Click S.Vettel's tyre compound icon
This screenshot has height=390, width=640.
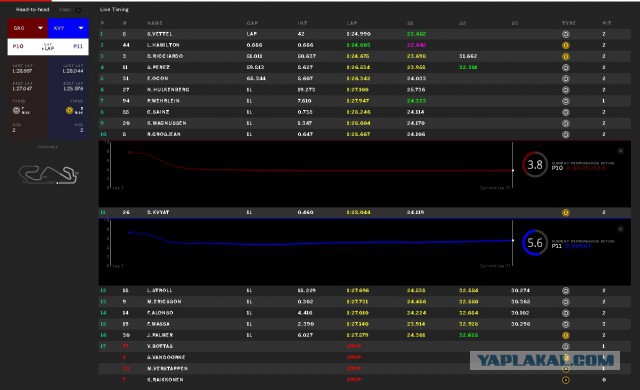click(566, 34)
